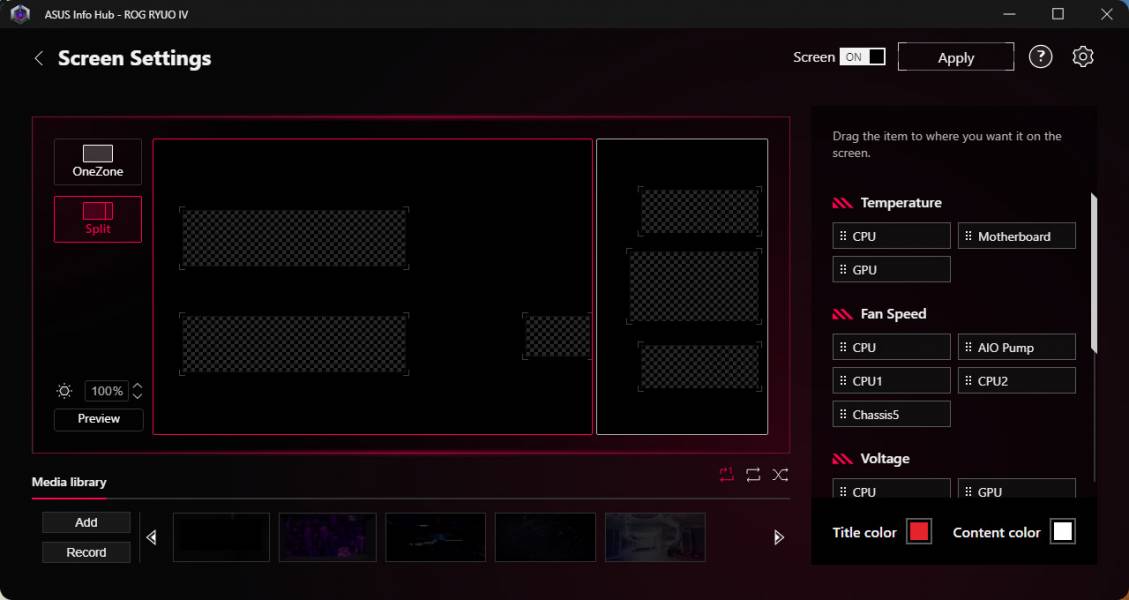Decrease brightness with the down stepper arrow

137,396
